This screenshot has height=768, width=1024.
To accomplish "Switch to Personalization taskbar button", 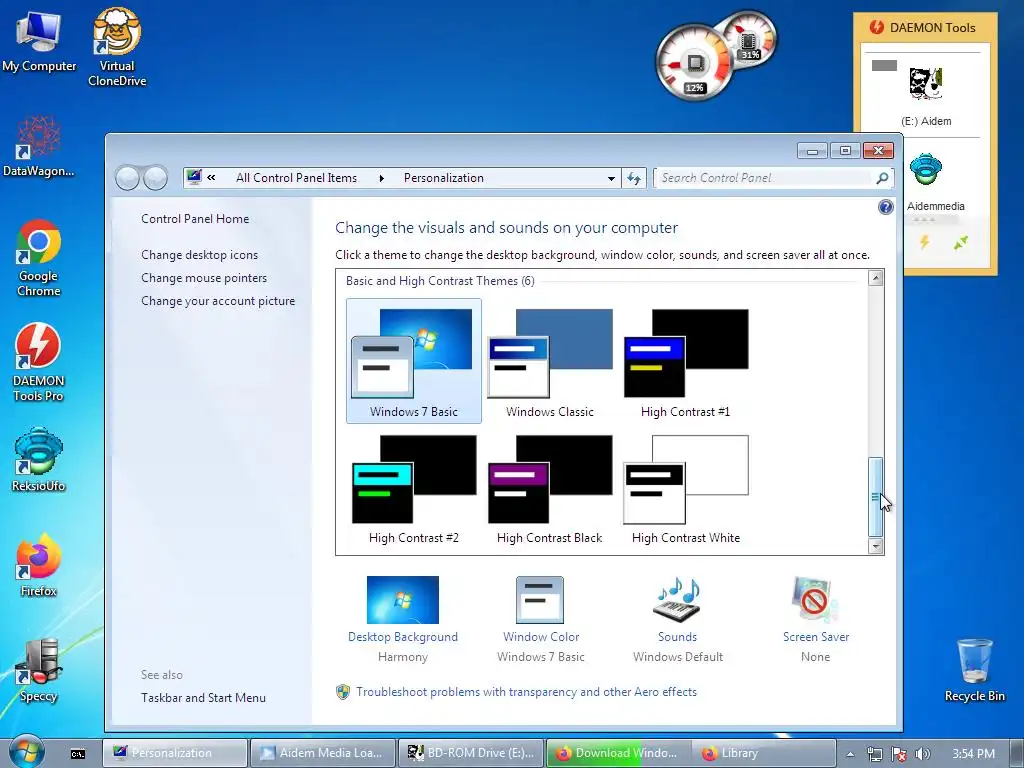I will coord(174,753).
